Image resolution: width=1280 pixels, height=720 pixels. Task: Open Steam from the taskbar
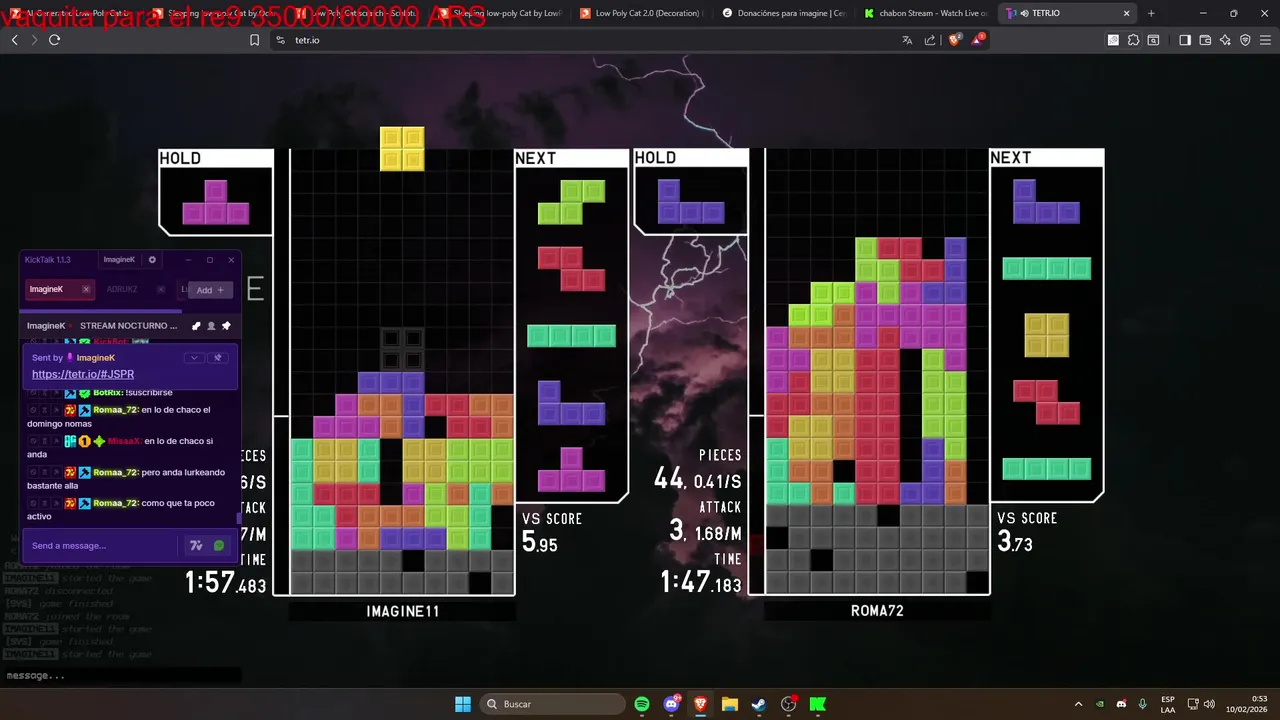(x=759, y=704)
